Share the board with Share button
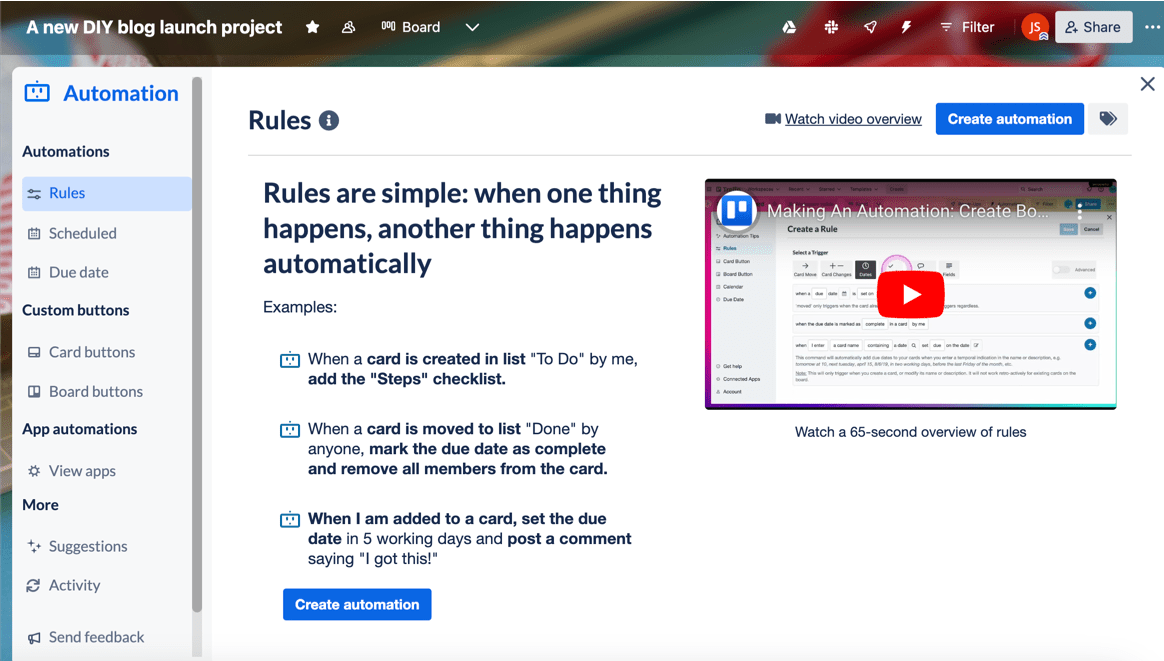This screenshot has width=1164, height=661. (1093, 27)
